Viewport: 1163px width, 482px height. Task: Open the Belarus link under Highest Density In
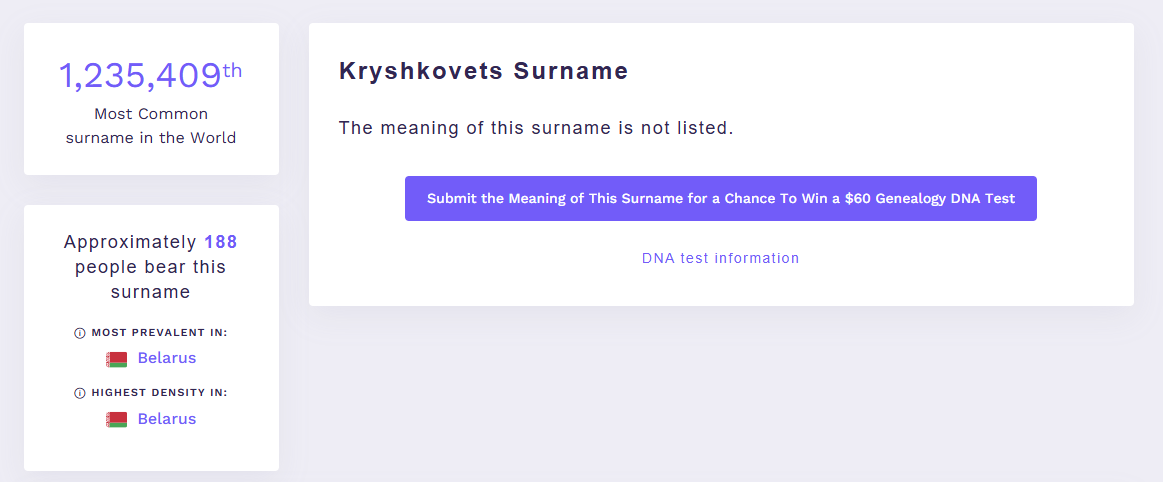pyautogui.click(x=167, y=419)
